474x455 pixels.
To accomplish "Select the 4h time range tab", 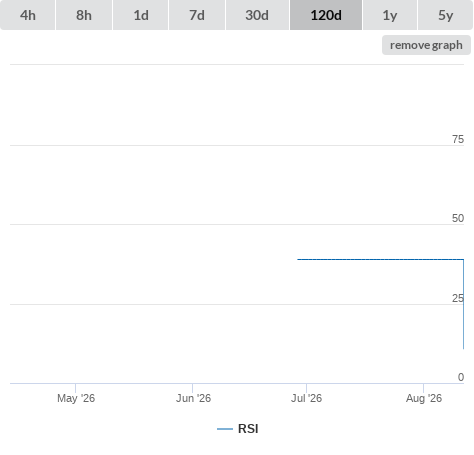I will (x=28, y=15).
